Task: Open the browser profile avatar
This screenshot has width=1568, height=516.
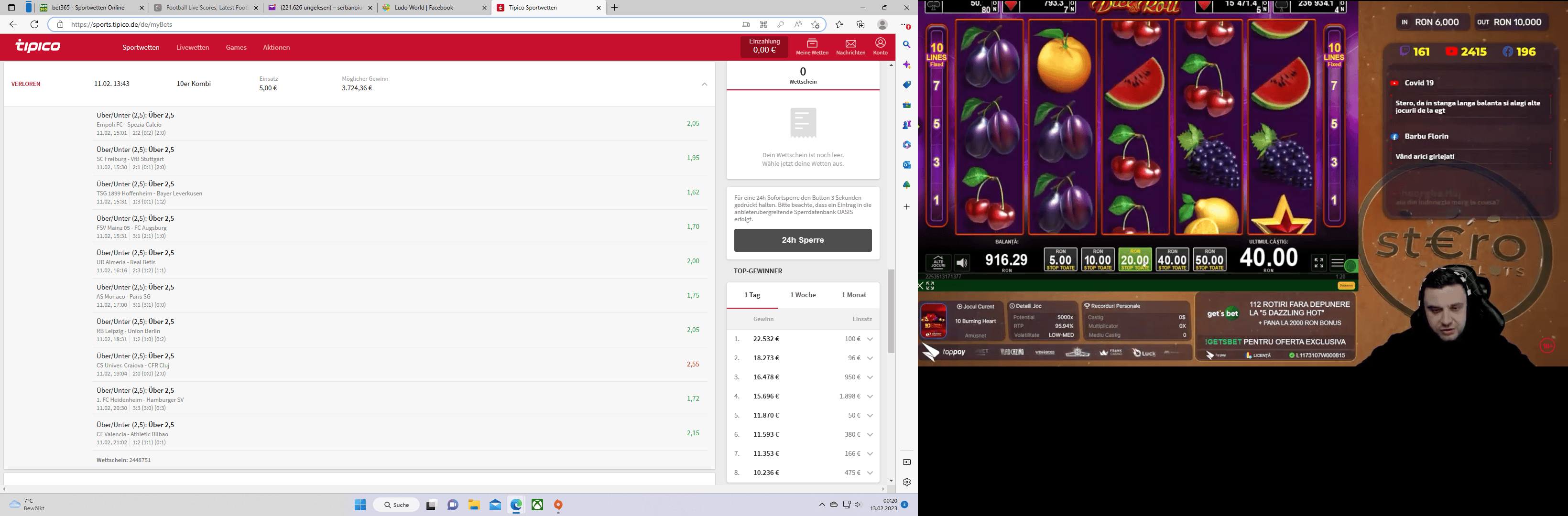Action: [882, 24]
